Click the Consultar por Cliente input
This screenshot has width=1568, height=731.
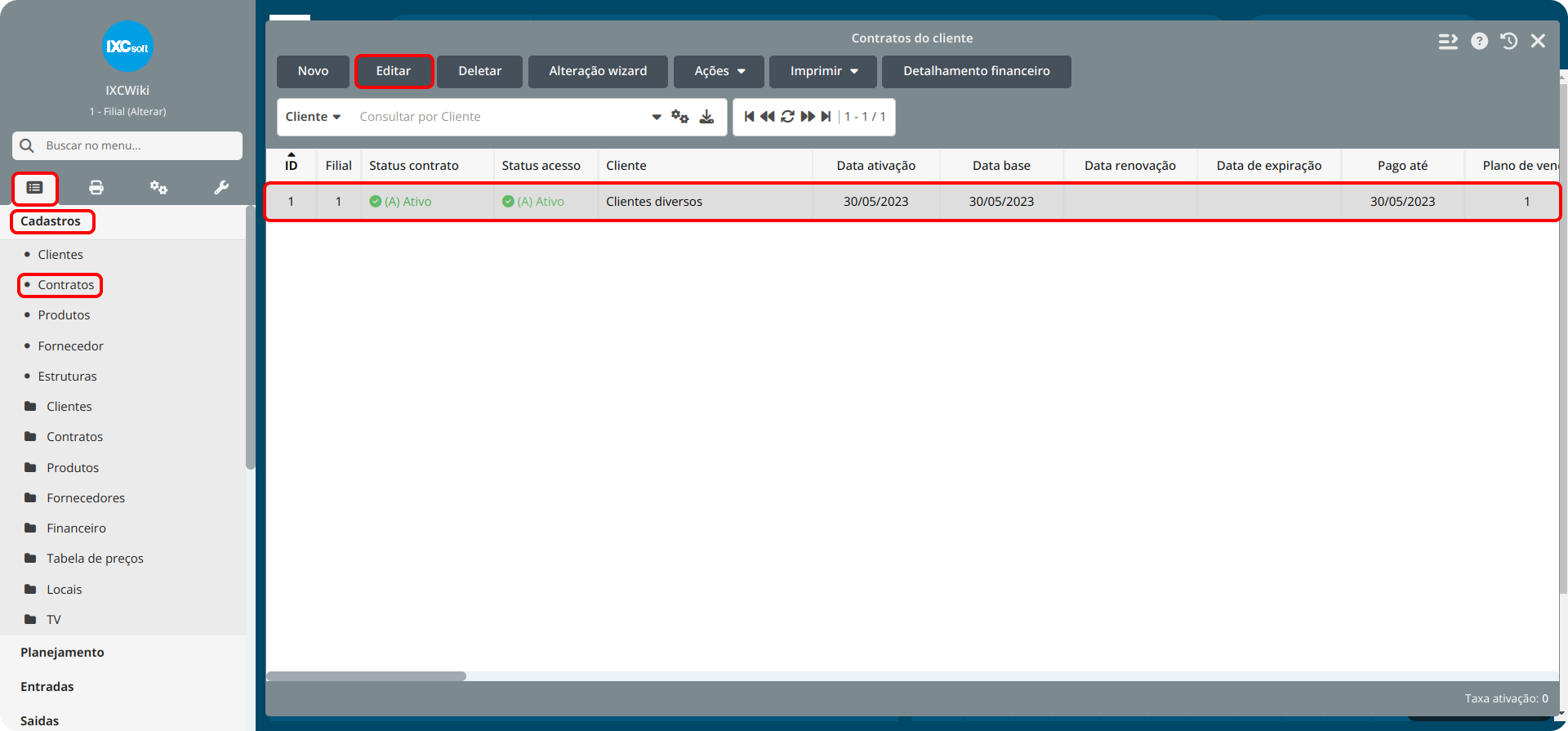(498, 117)
